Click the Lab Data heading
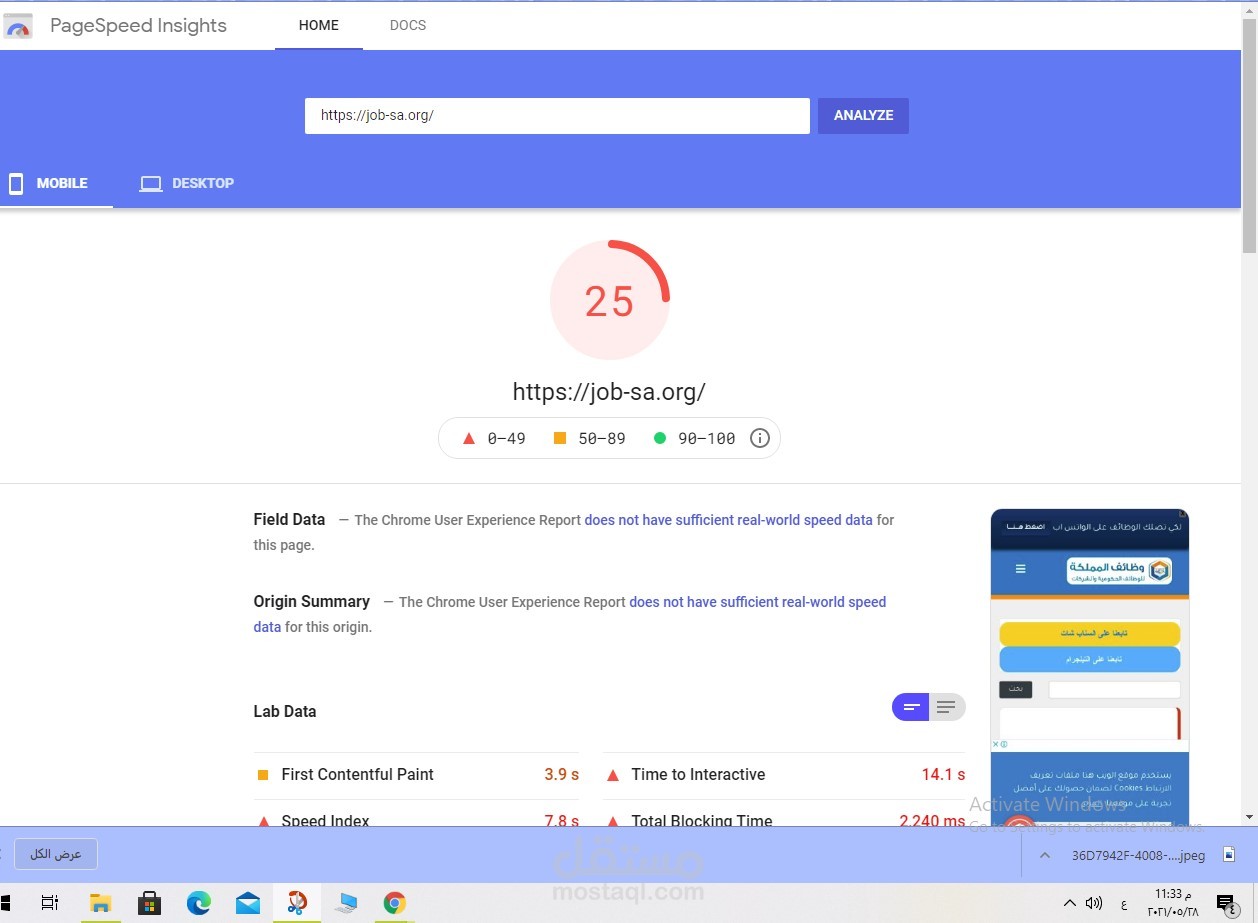This screenshot has width=1258, height=923. tap(284, 711)
